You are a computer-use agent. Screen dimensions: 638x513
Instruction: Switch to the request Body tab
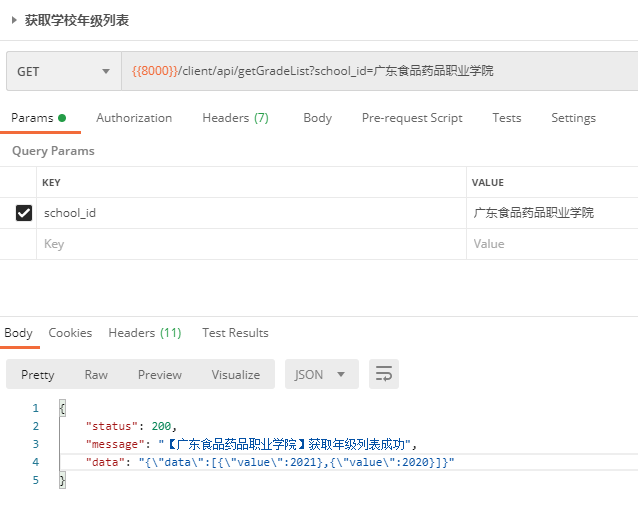[317, 118]
